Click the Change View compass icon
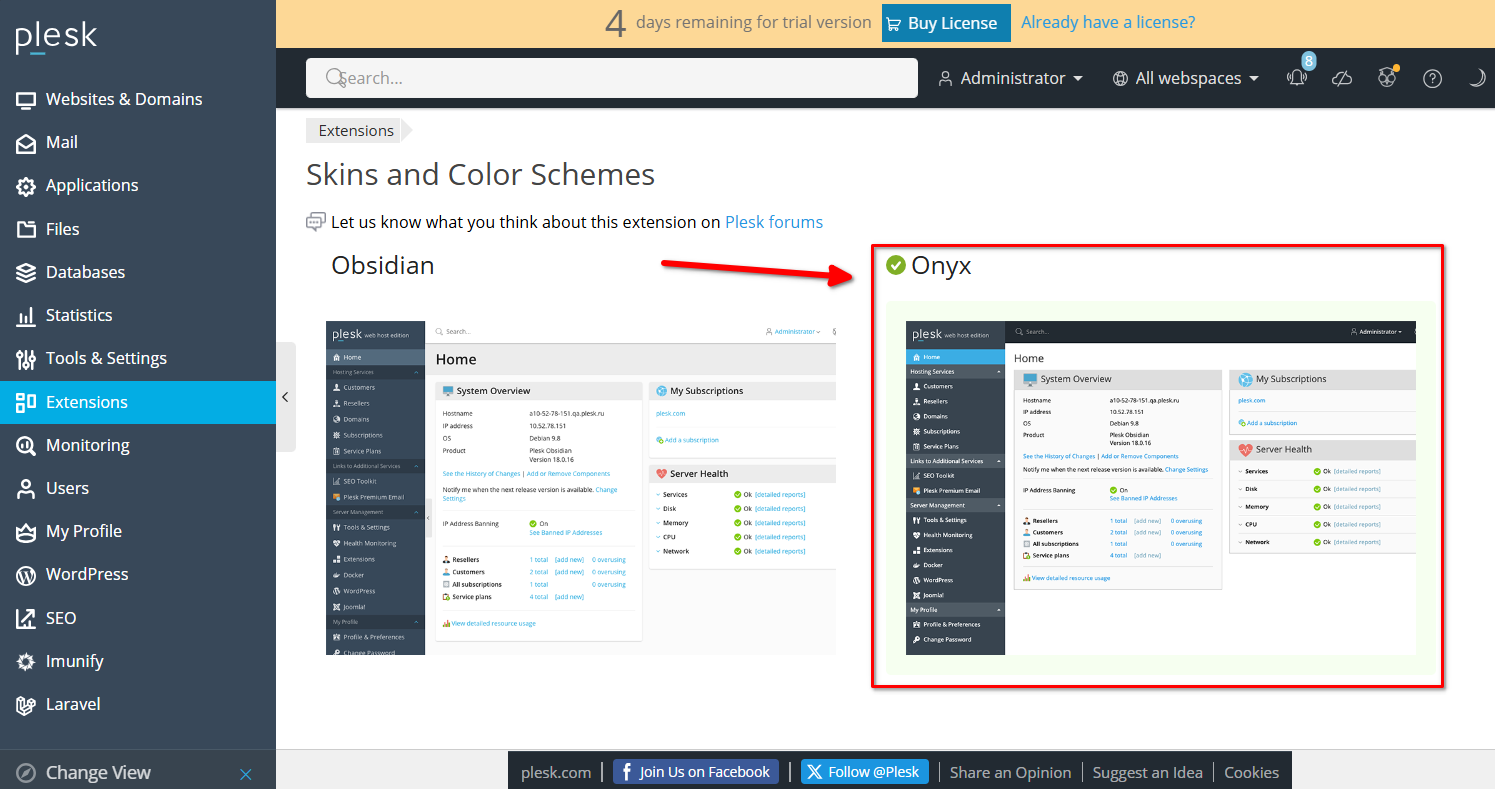 click(26, 773)
